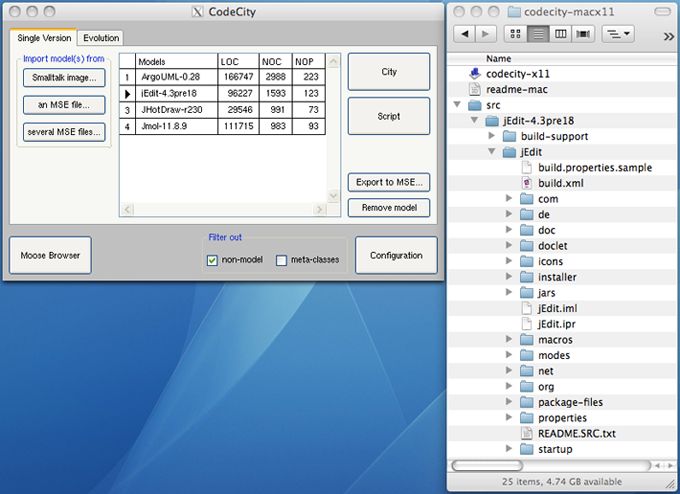Toggle the Finder toolbar pill button
Screen dimensions: 680x494
click(x=663, y=12)
